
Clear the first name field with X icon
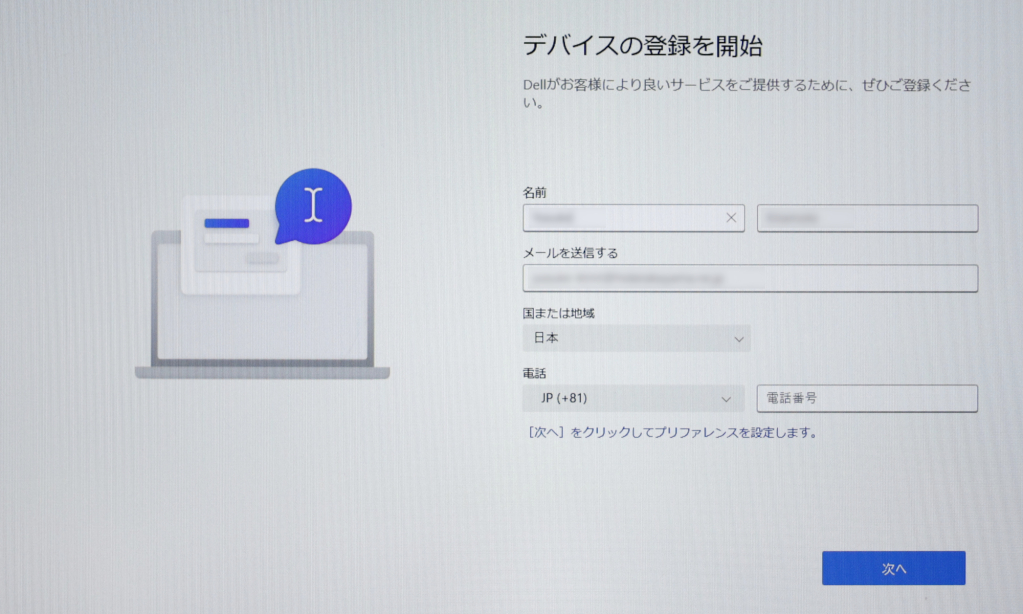[x=731, y=218]
